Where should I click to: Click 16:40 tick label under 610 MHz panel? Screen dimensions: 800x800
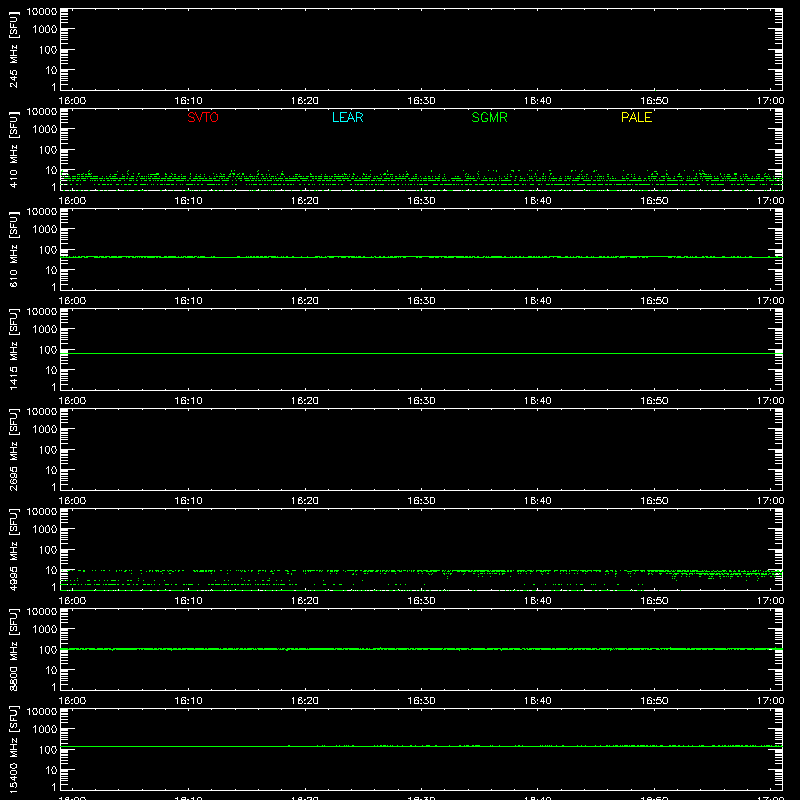click(538, 301)
